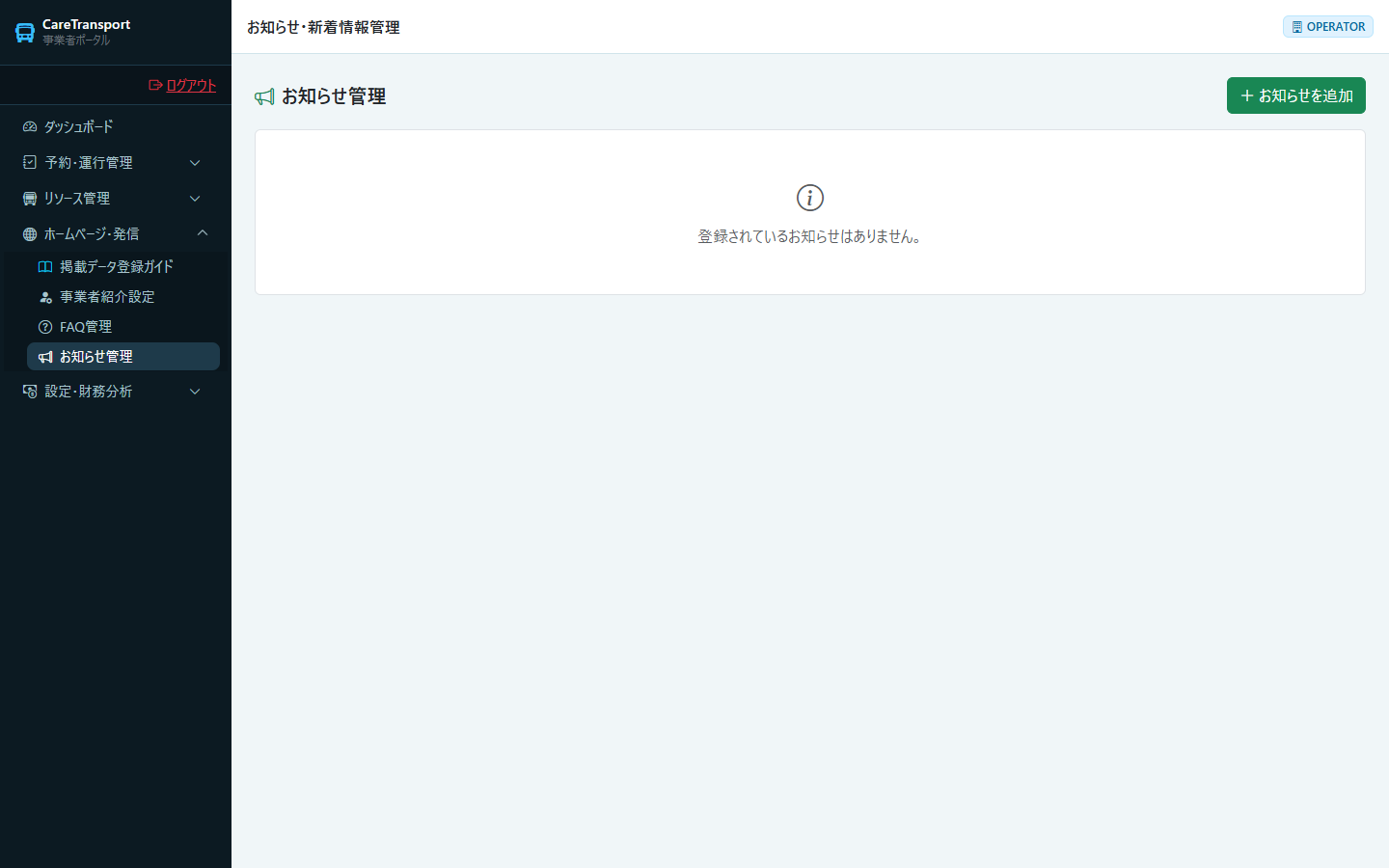This screenshot has height=868, width=1389.
Task: Click the dashboard gauge icon in sidebar
Action: click(30, 126)
